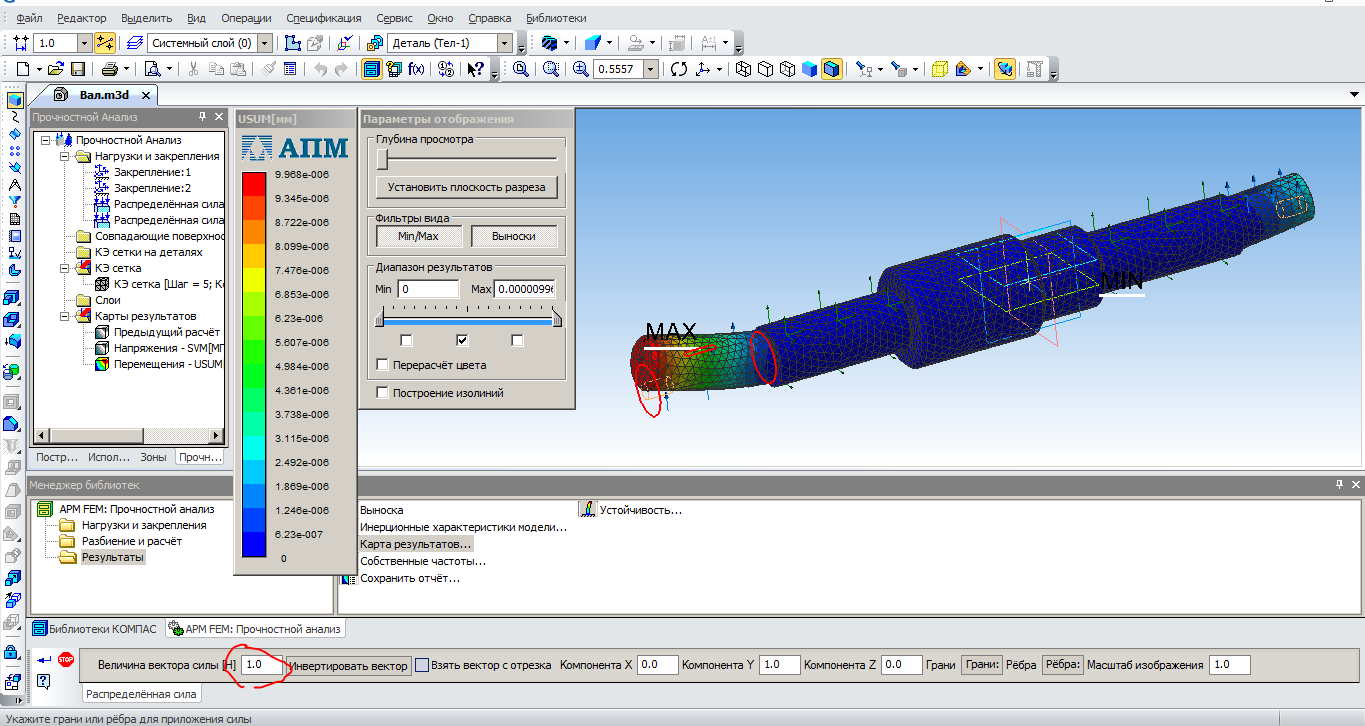The height and width of the screenshot is (726, 1365).
Task: Click the Print icon in the toolbar
Action: click(x=109, y=69)
